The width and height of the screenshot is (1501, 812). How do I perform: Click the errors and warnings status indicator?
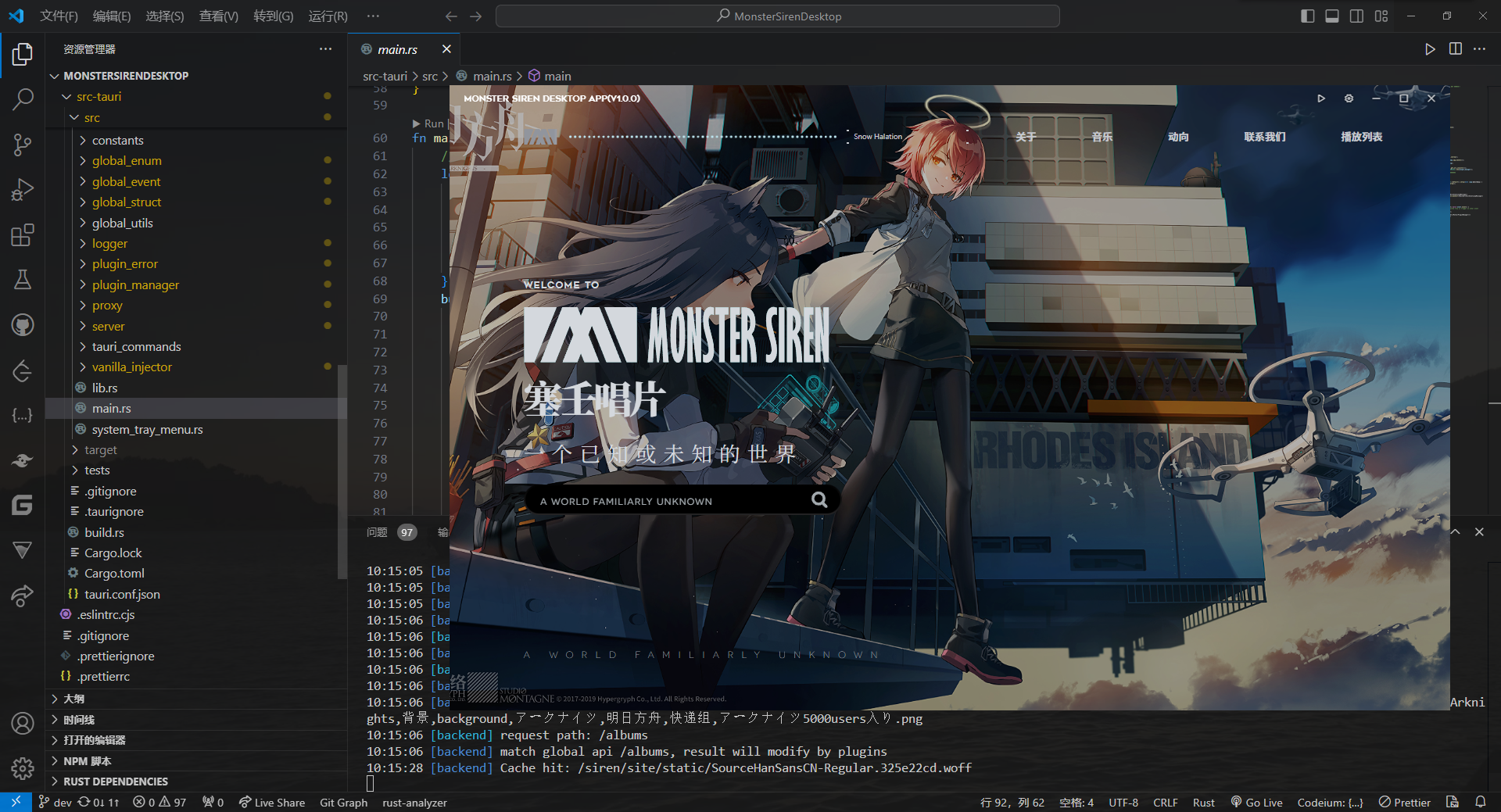click(159, 803)
